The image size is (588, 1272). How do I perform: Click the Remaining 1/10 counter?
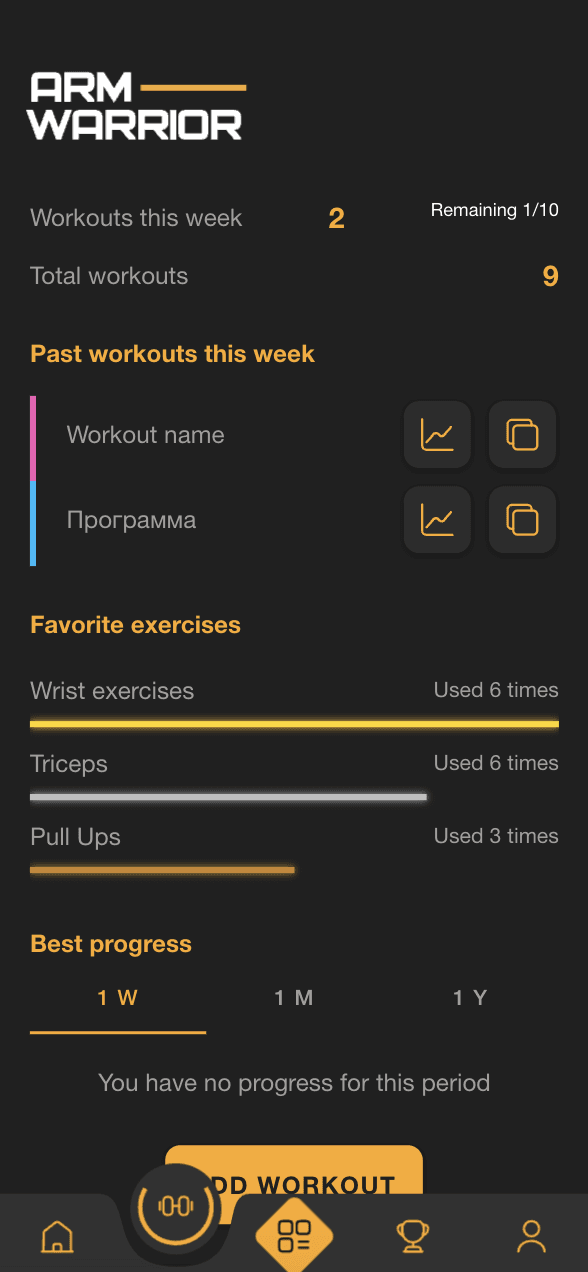tap(495, 210)
